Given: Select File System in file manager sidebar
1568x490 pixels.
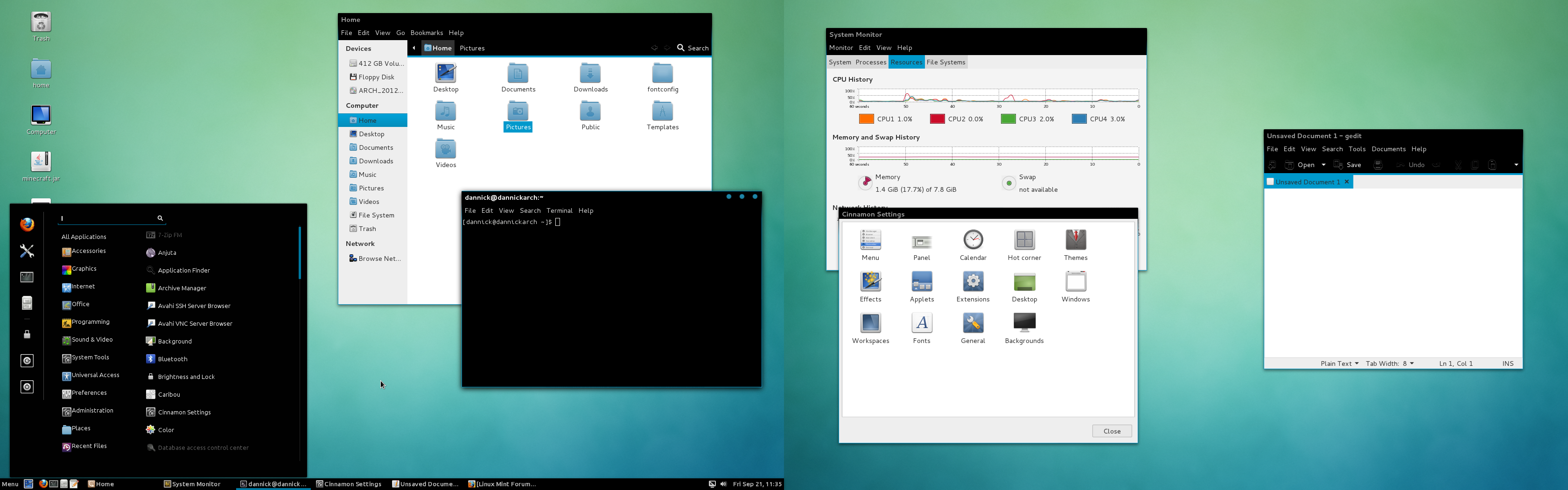Looking at the screenshot, I should coord(372,216).
